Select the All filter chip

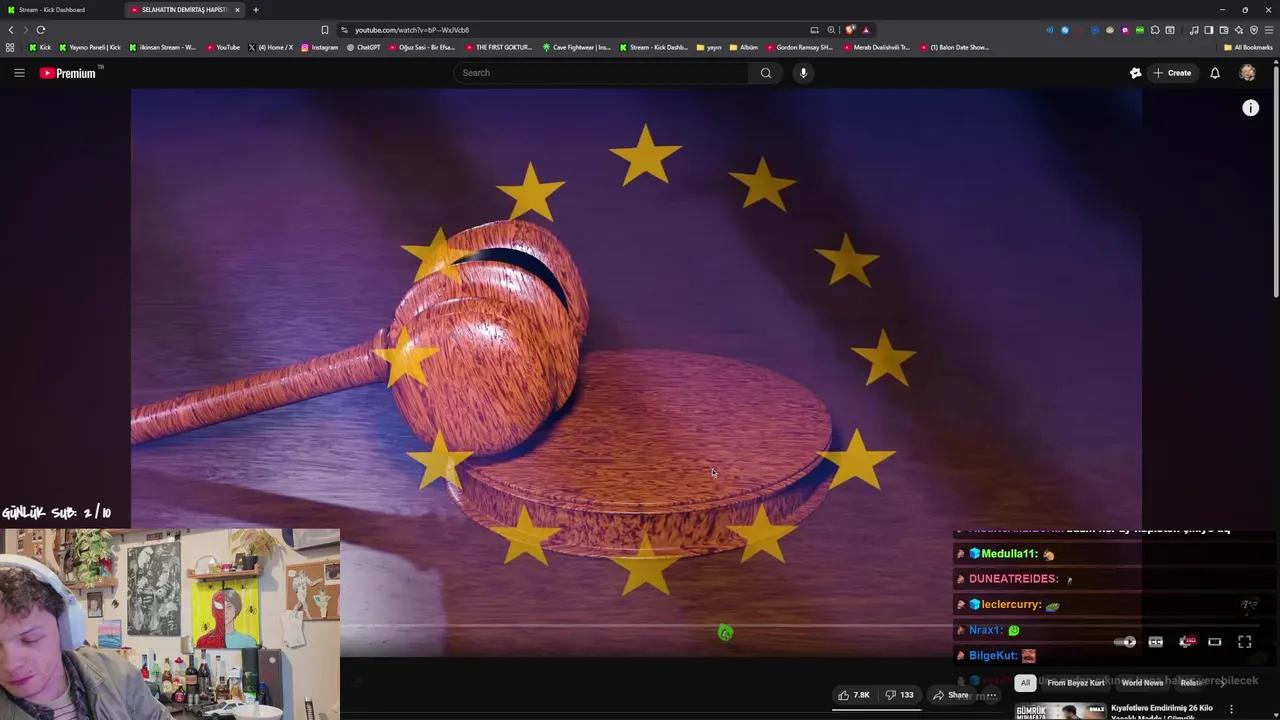[1025, 683]
